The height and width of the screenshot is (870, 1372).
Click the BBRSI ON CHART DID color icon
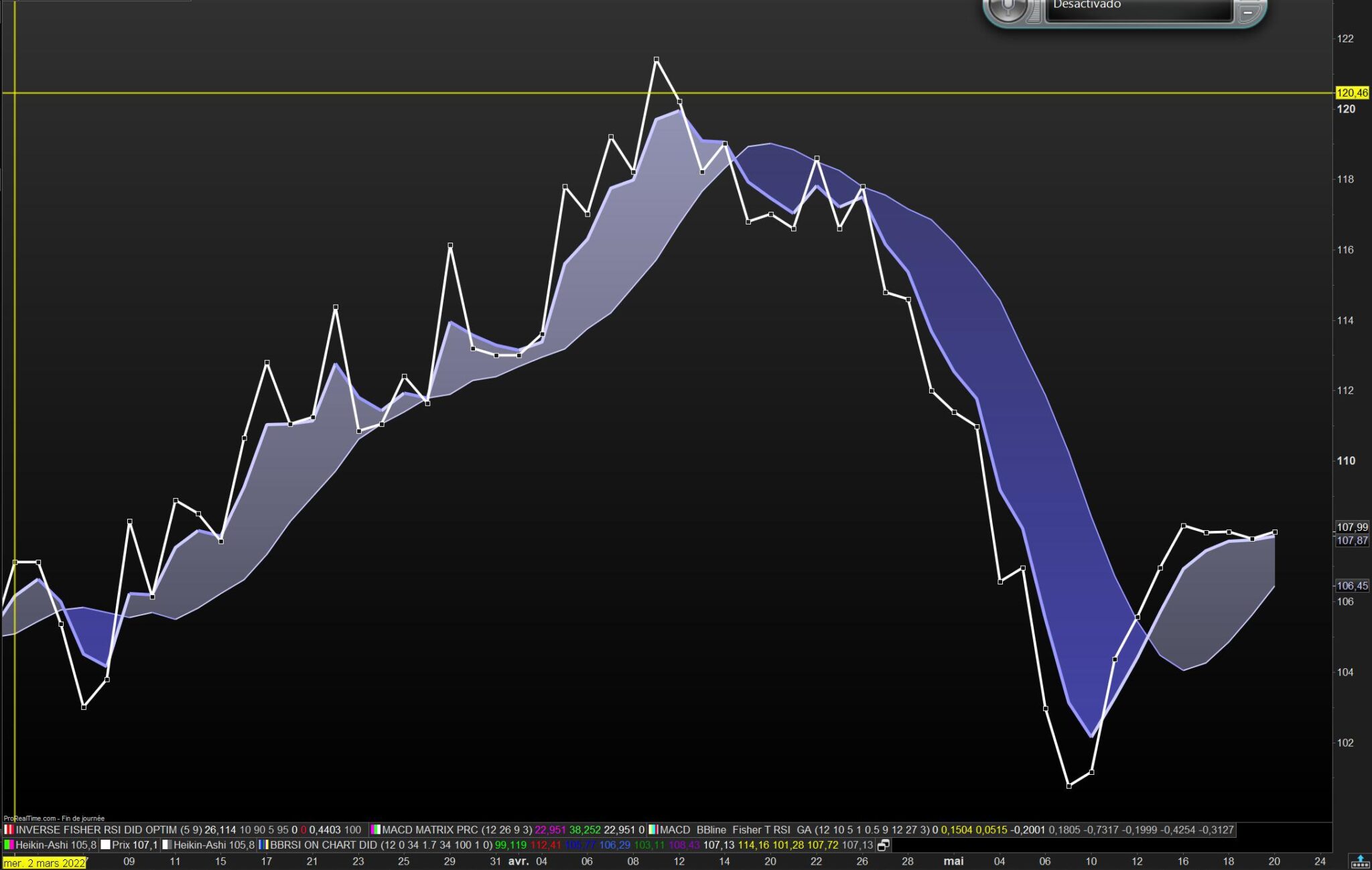(263, 845)
